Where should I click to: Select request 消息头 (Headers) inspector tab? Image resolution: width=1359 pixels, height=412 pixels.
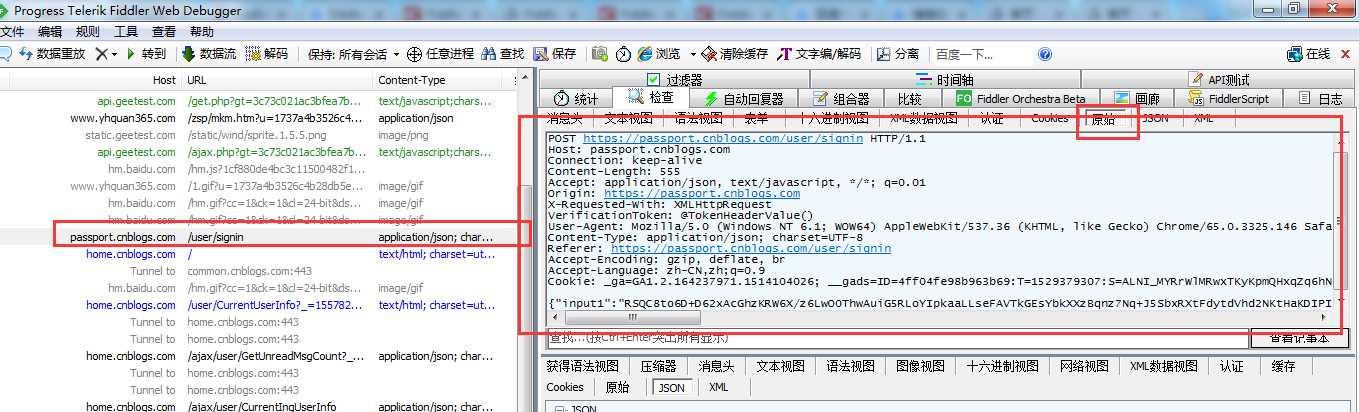[x=565, y=118]
